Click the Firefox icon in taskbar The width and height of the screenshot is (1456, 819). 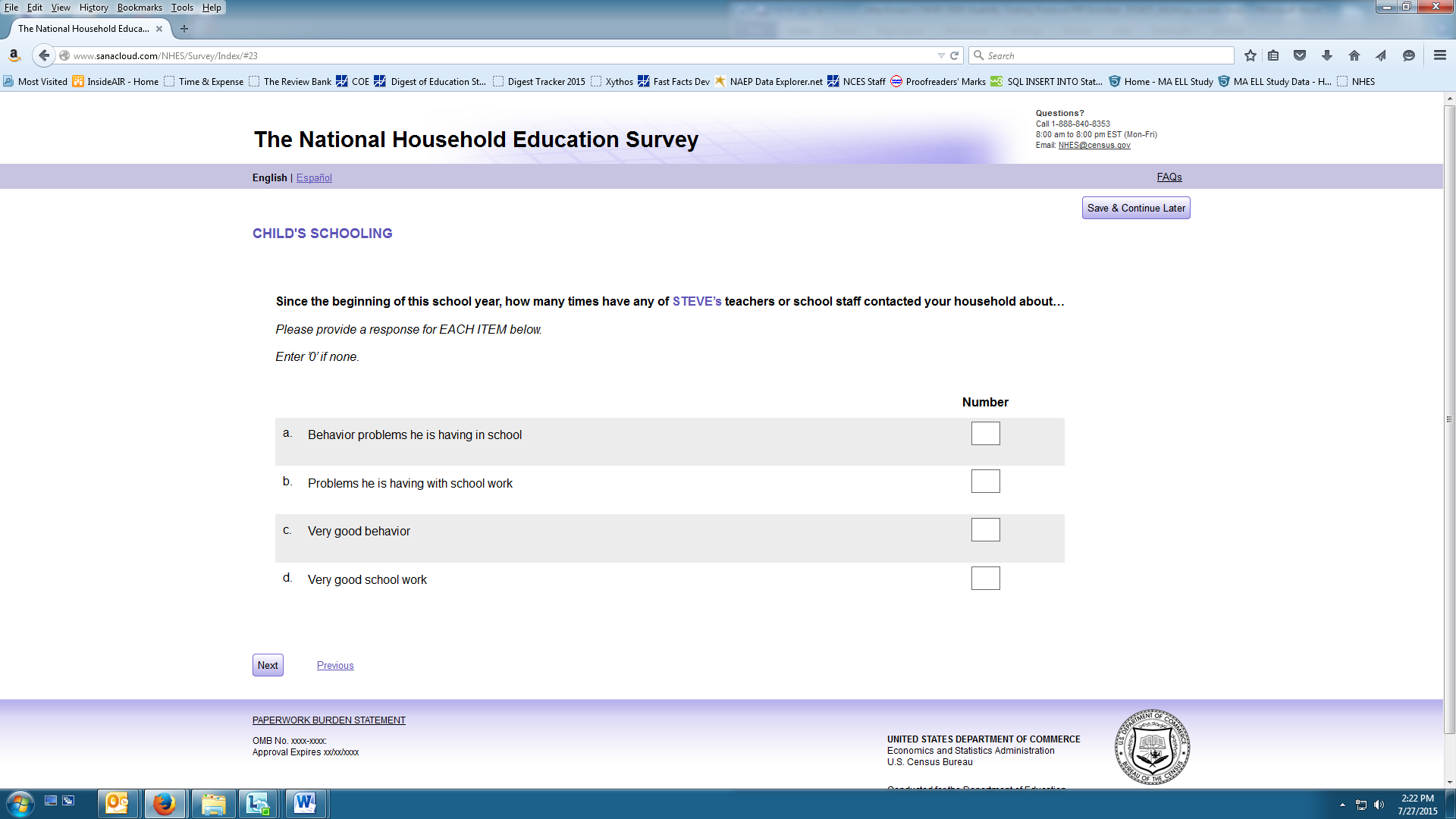point(164,803)
